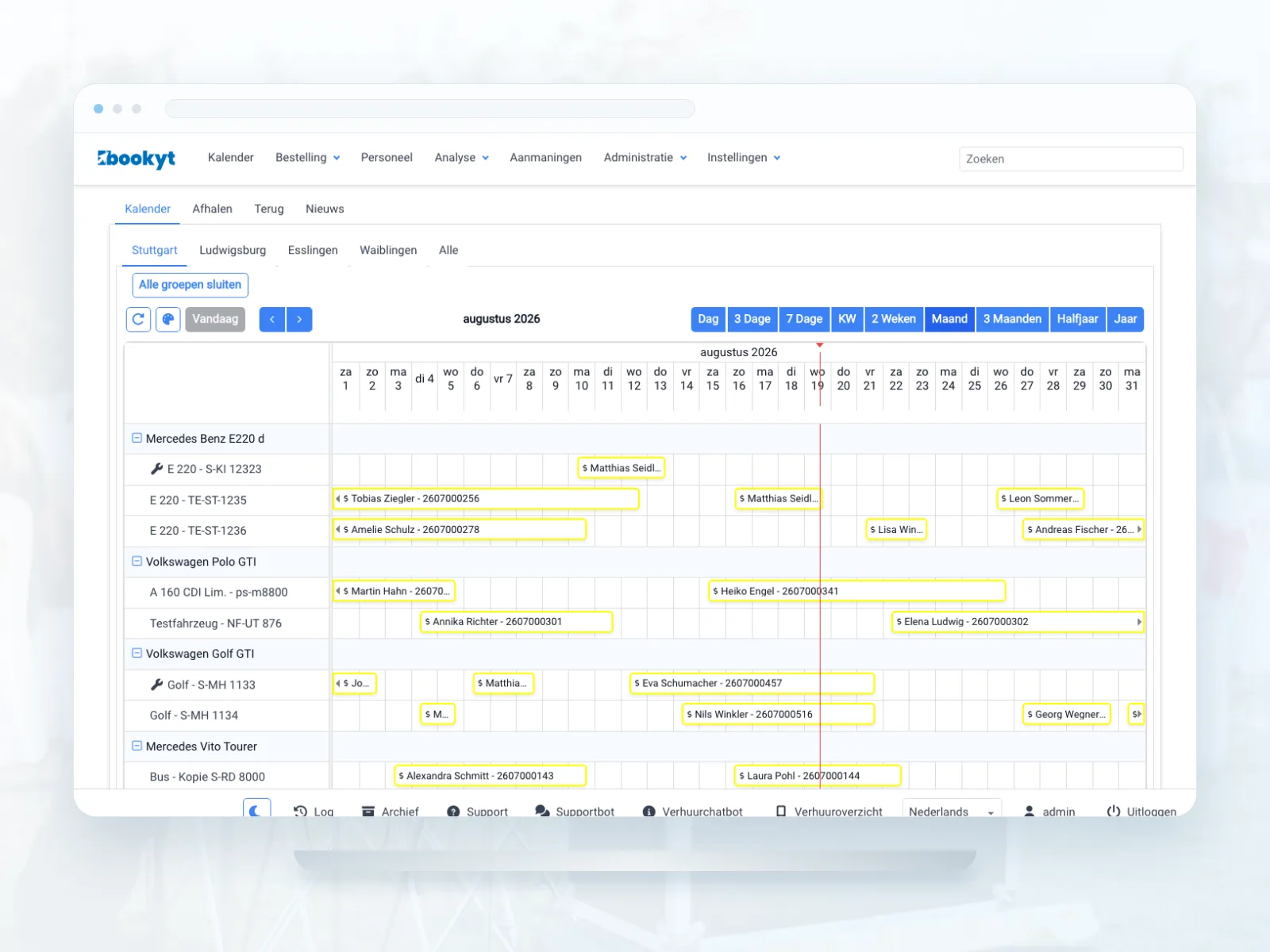
Task: Click Alle groepen sluiten button
Action: (x=190, y=285)
